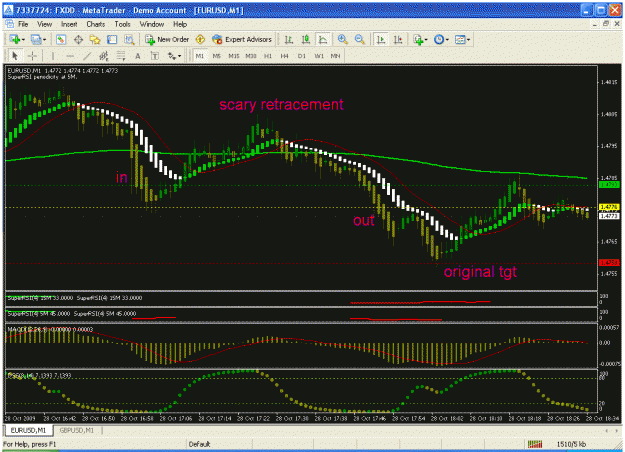Viewport: 625px width, 452px height.
Task: Select the Horizontal Line tool
Action: pos(70,56)
